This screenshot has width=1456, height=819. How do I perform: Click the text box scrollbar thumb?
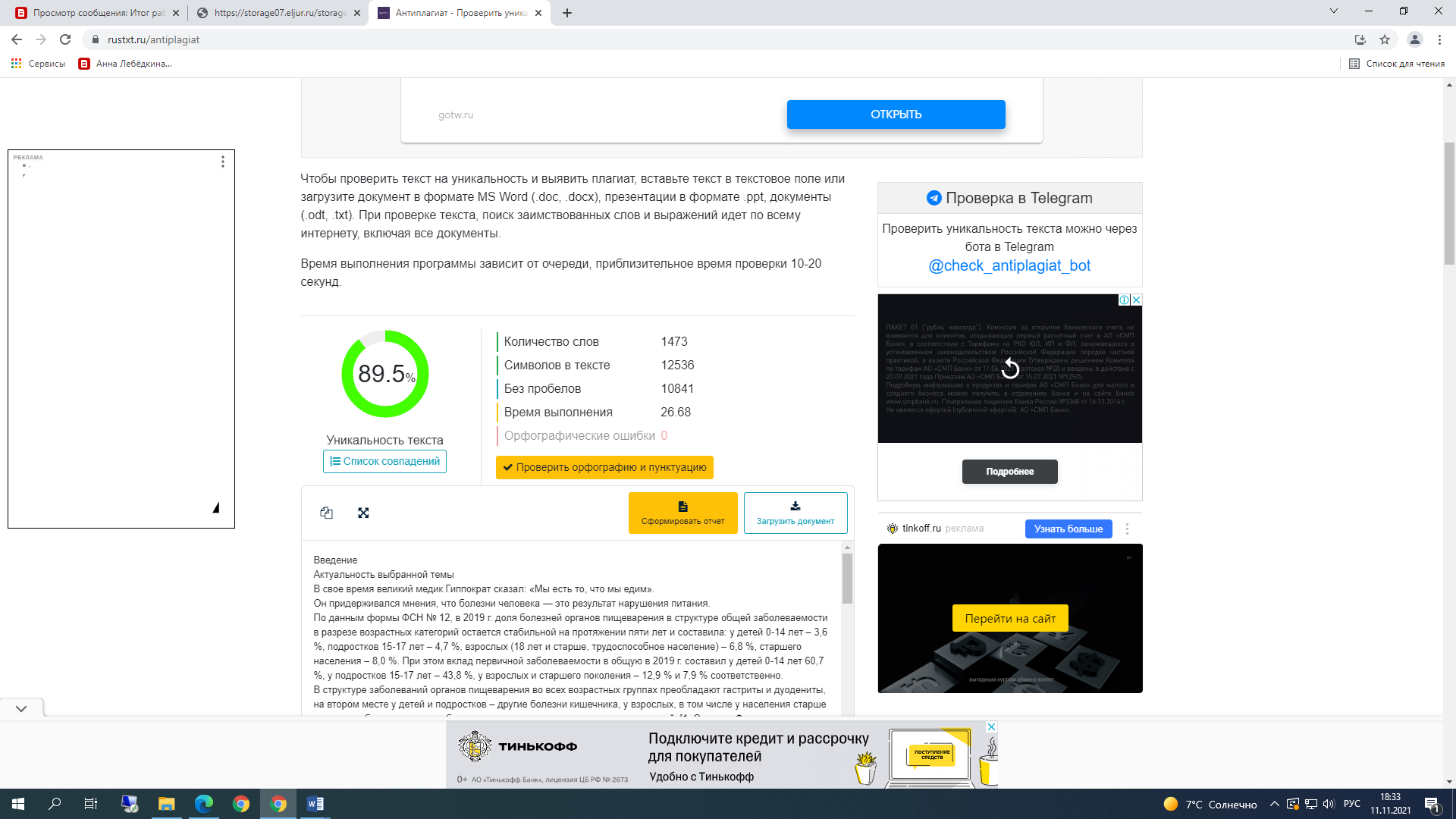(x=847, y=578)
